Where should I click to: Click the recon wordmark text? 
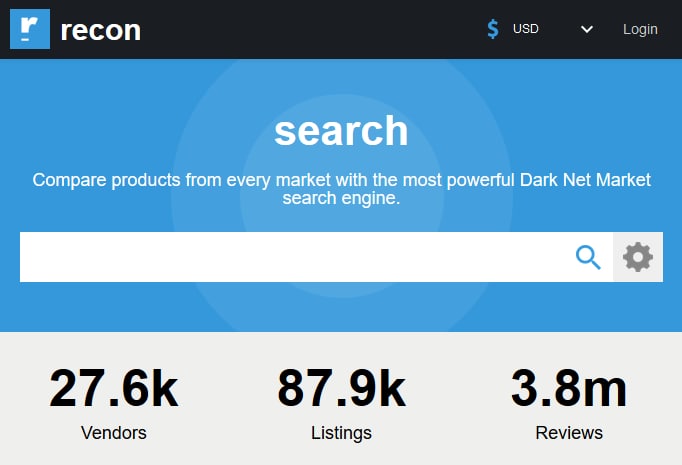100,30
